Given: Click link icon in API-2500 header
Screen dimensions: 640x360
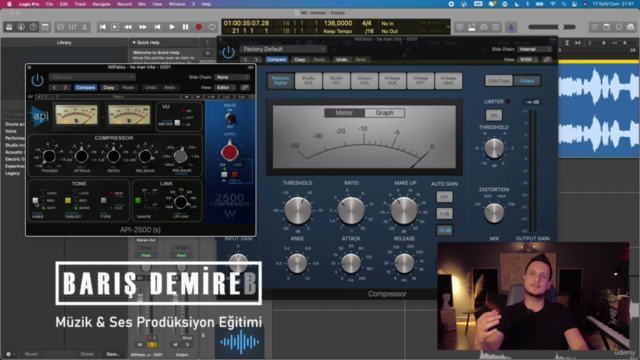Looking at the screenshot, I should 244,87.
